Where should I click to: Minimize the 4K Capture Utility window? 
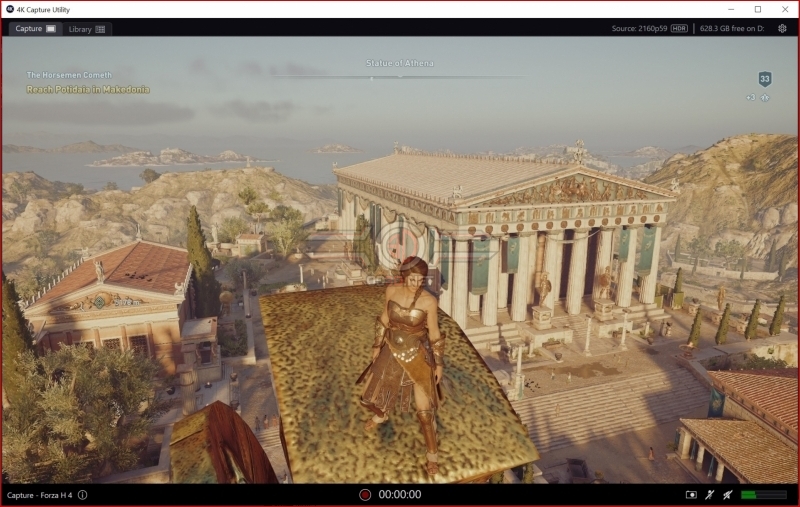(x=731, y=9)
